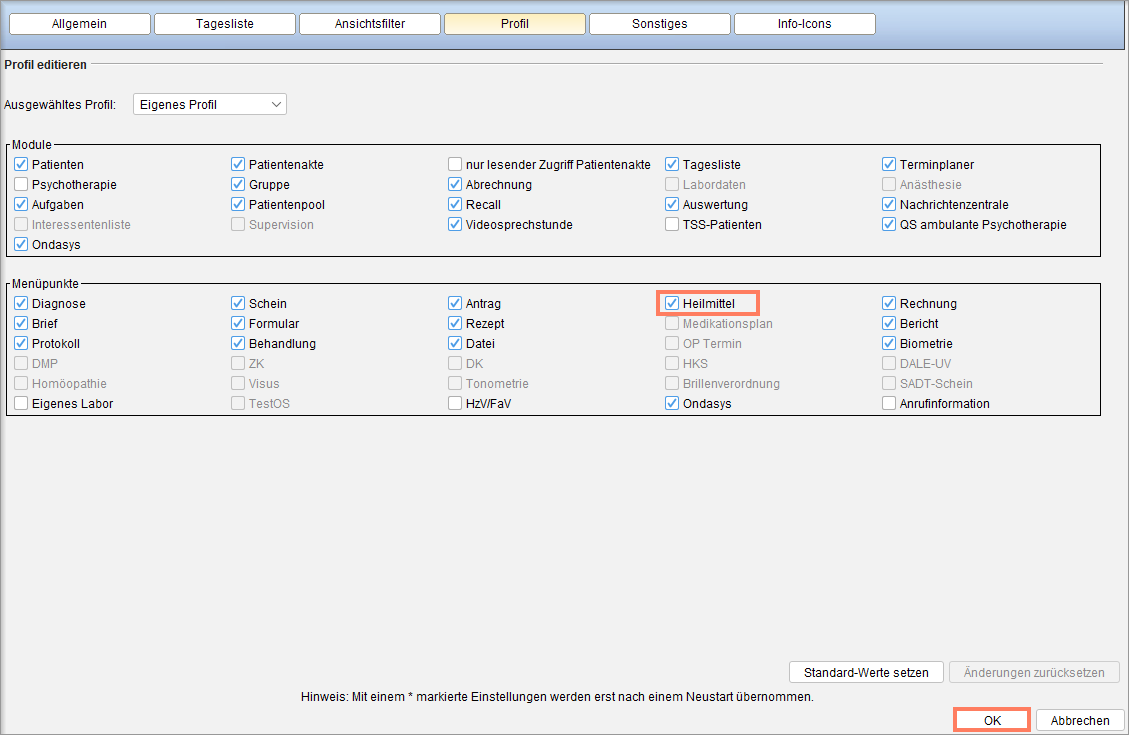Go to the Ansichtsfilter tab
The image size is (1129, 735).
(x=369, y=24)
